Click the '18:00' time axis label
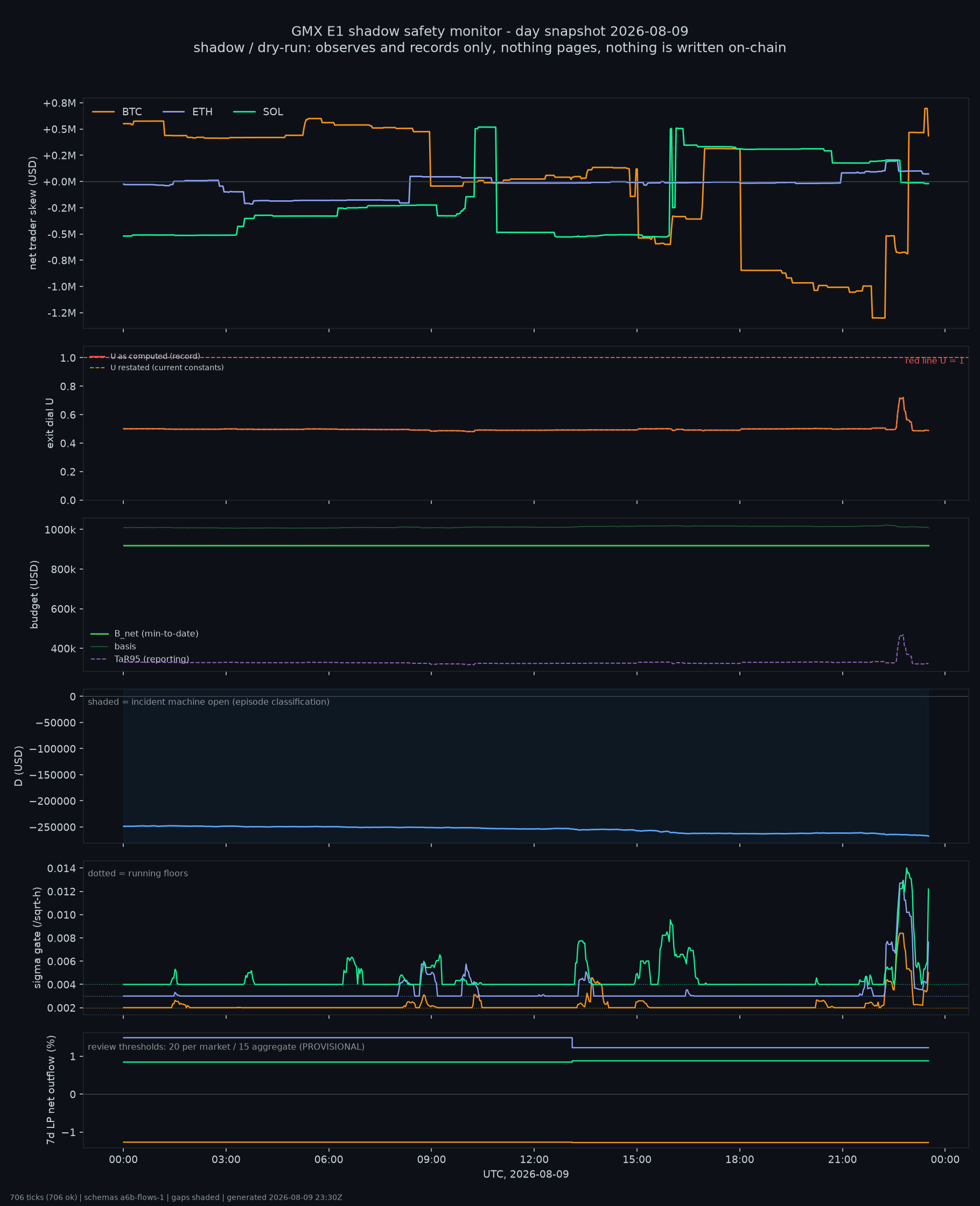This screenshot has width=980, height=1206. 739,1160
